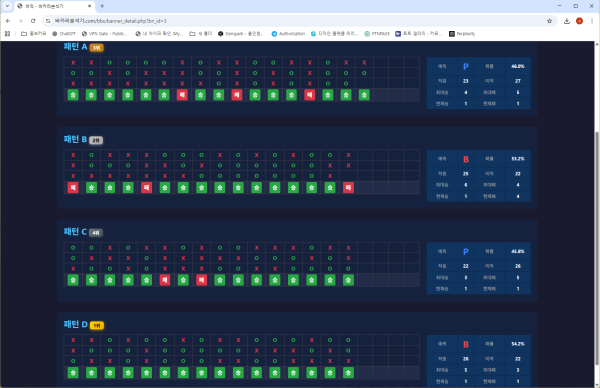Open the 내 아이피 확인 bookmark
This screenshot has width=600, height=388.
pyautogui.click(x=159, y=34)
